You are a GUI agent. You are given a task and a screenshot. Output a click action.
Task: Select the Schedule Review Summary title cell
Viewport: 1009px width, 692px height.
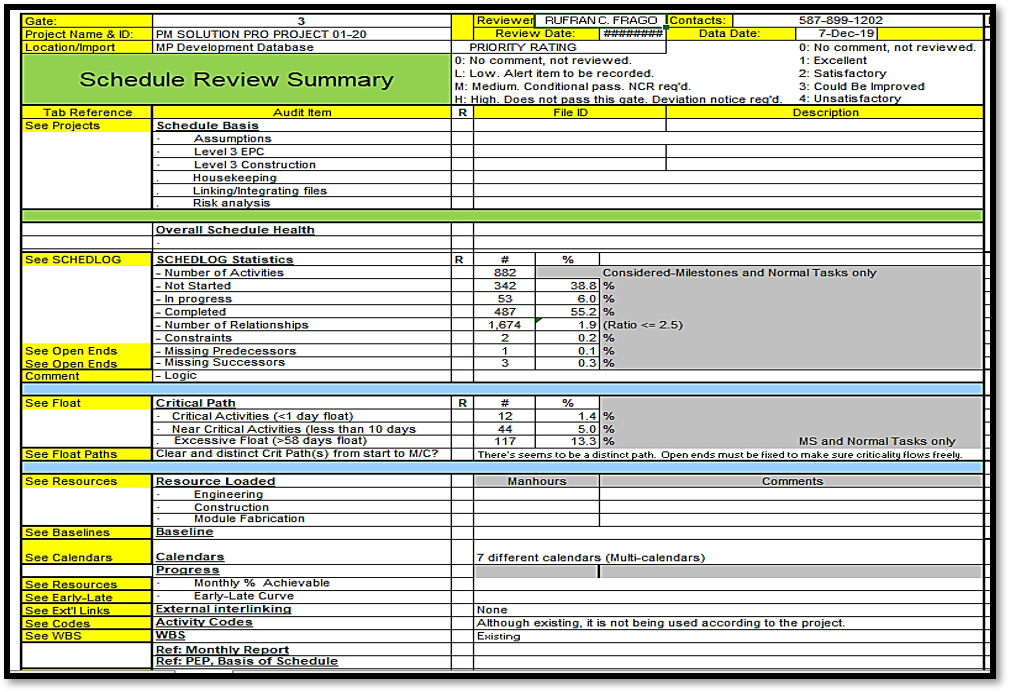tap(237, 80)
